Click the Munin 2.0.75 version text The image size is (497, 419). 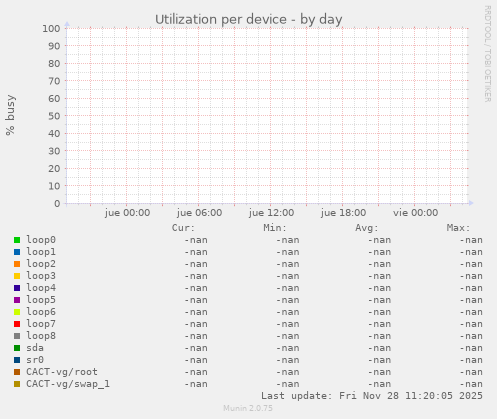coord(248,408)
